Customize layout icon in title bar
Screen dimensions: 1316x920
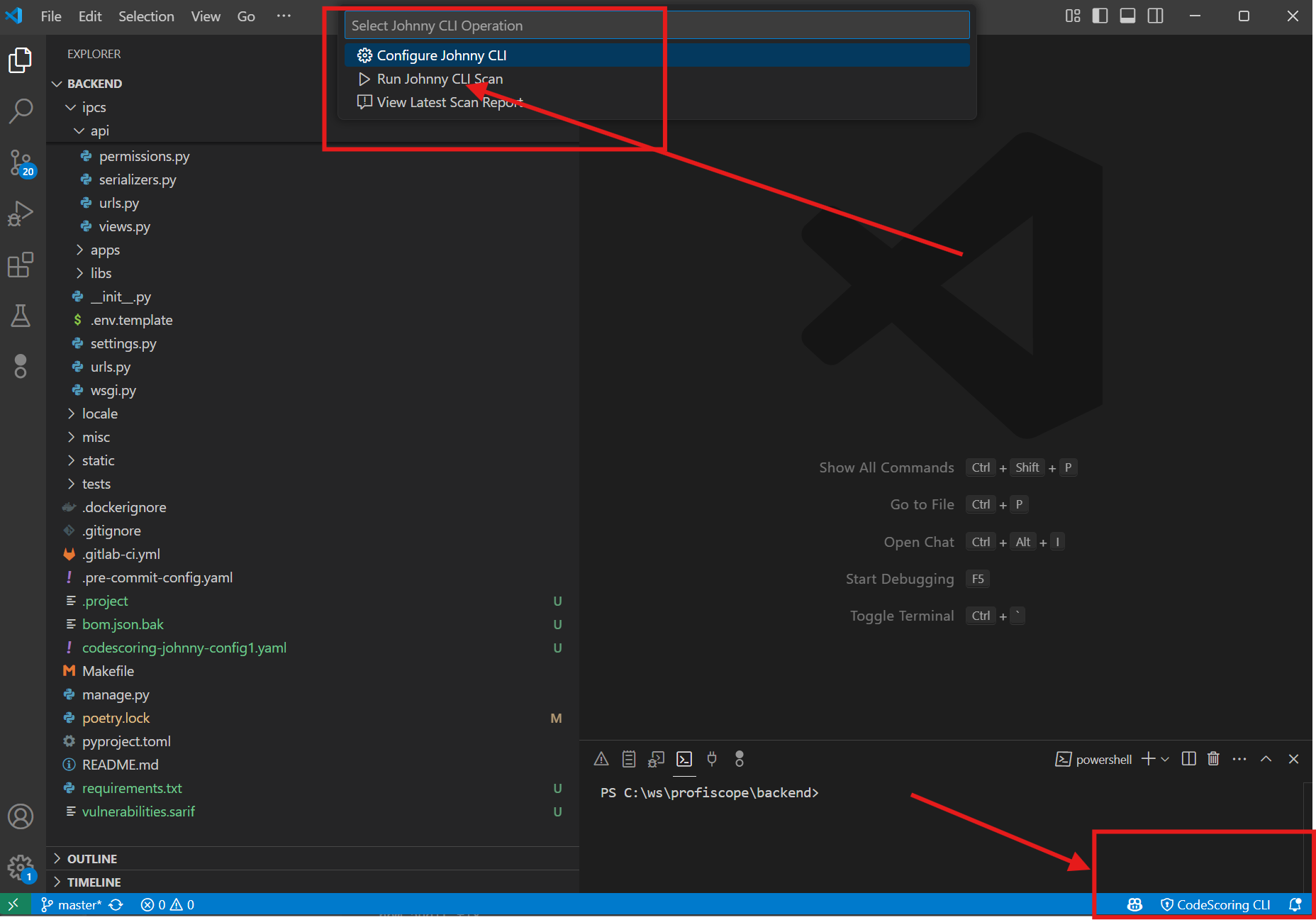click(1073, 16)
